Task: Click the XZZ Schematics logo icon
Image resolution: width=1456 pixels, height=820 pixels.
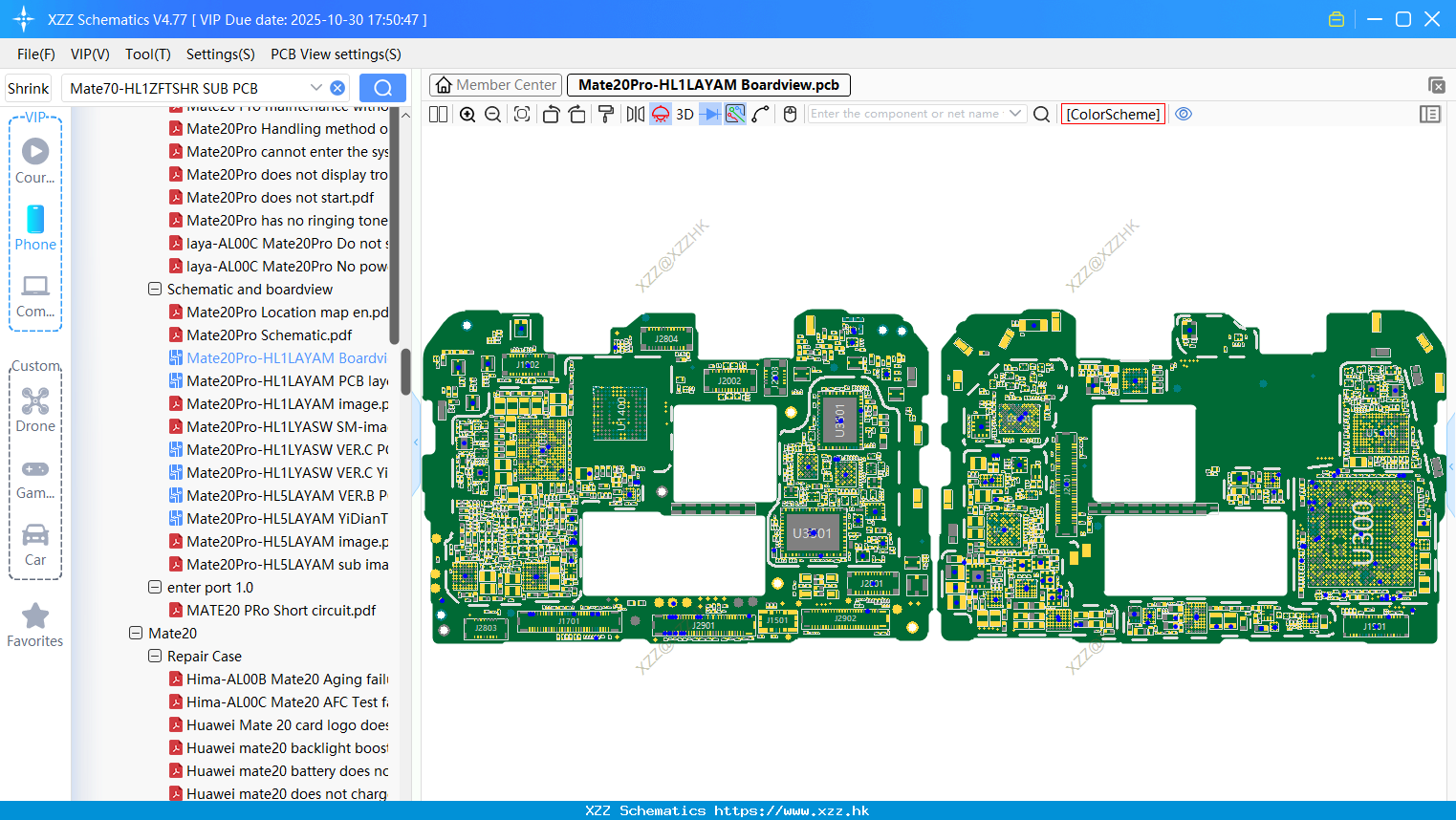Action: (24, 19)
